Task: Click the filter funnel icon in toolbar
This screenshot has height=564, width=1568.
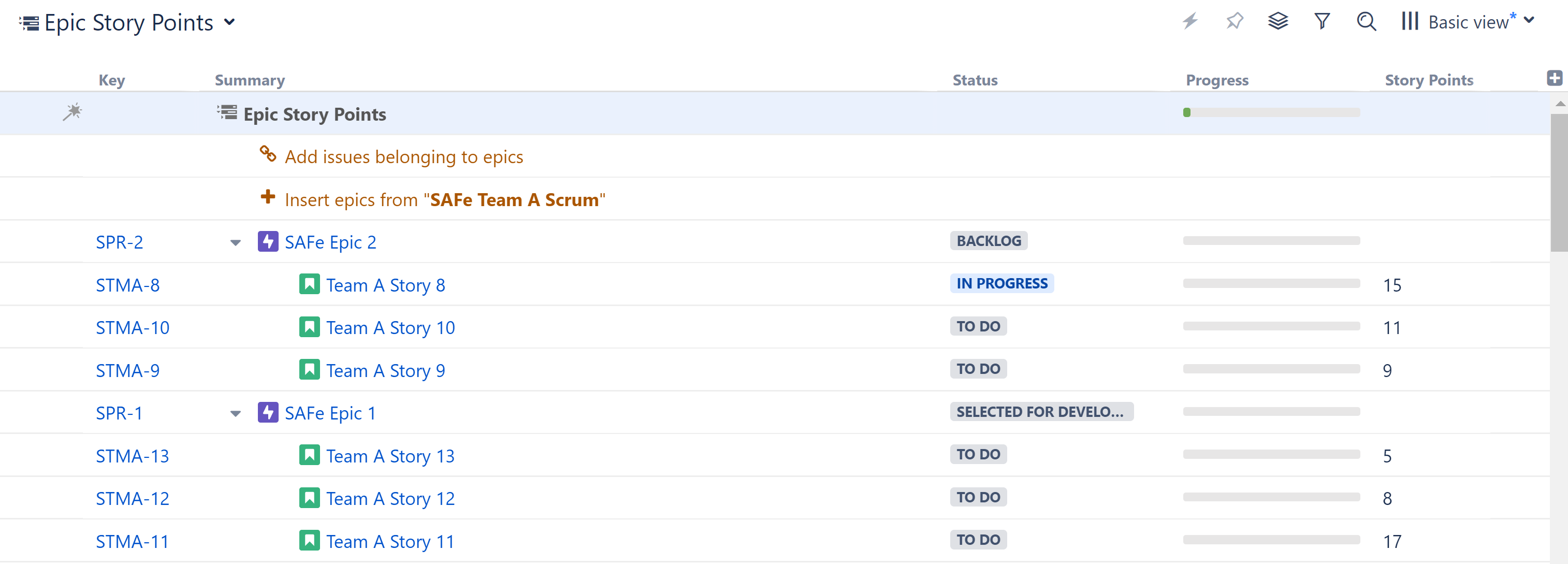Action: coord(1322,22)
